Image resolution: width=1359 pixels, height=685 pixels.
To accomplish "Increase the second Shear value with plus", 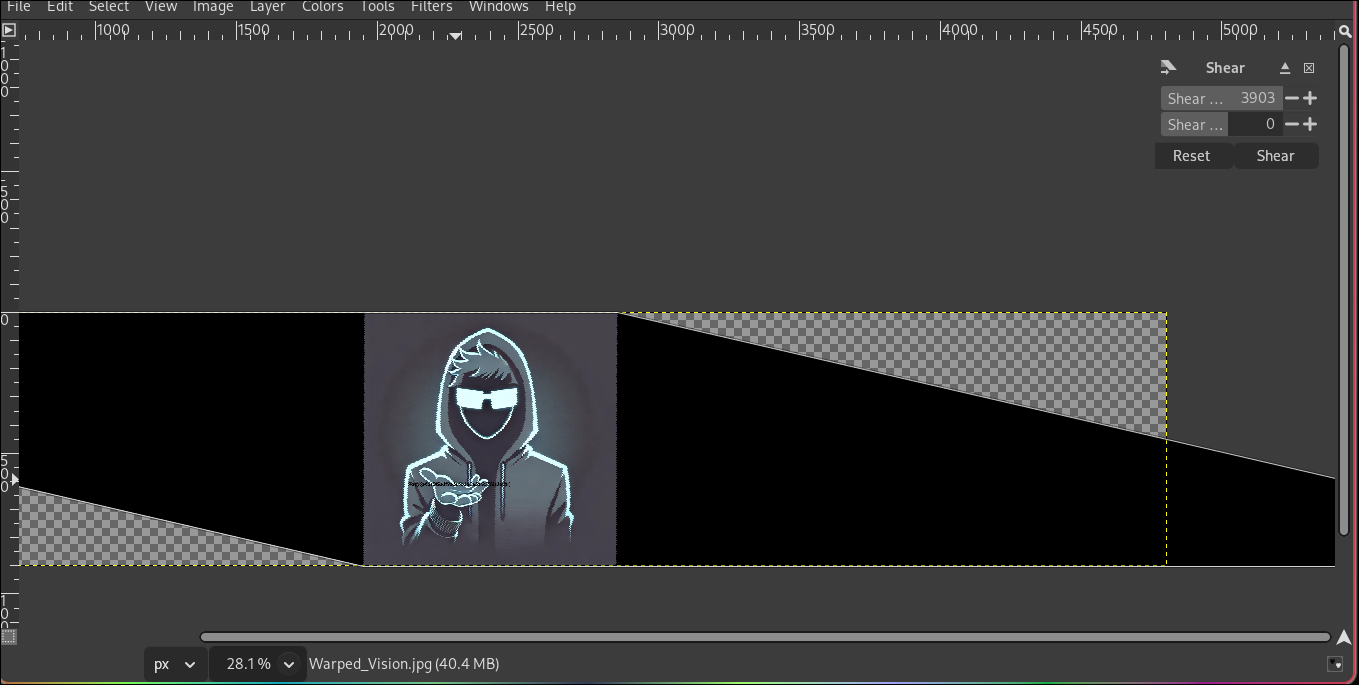I will (x=1310, y=124).
